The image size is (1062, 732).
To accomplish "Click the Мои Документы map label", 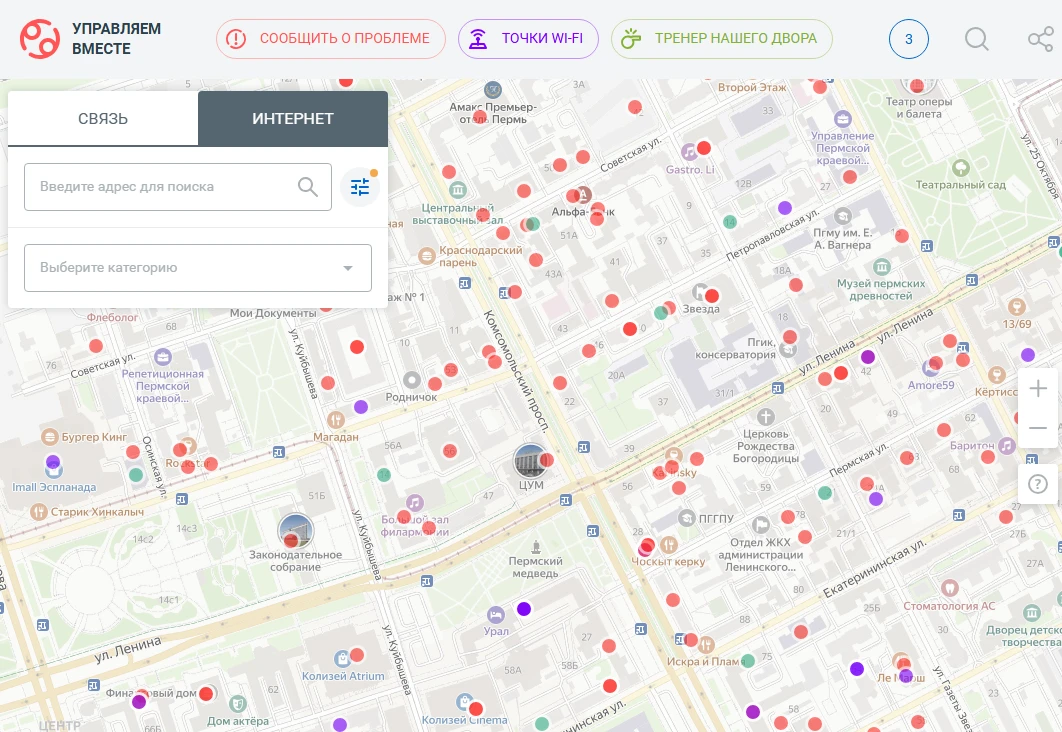I will tap(273, 313).
